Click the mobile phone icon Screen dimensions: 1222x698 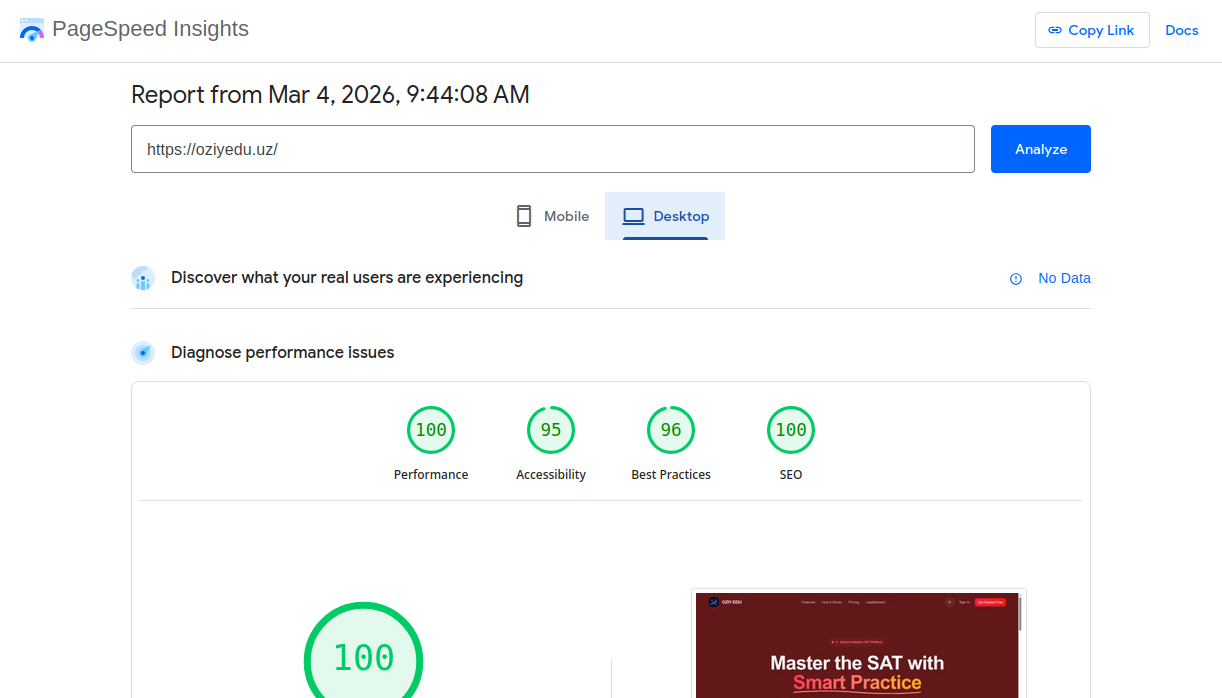point(524,216)
